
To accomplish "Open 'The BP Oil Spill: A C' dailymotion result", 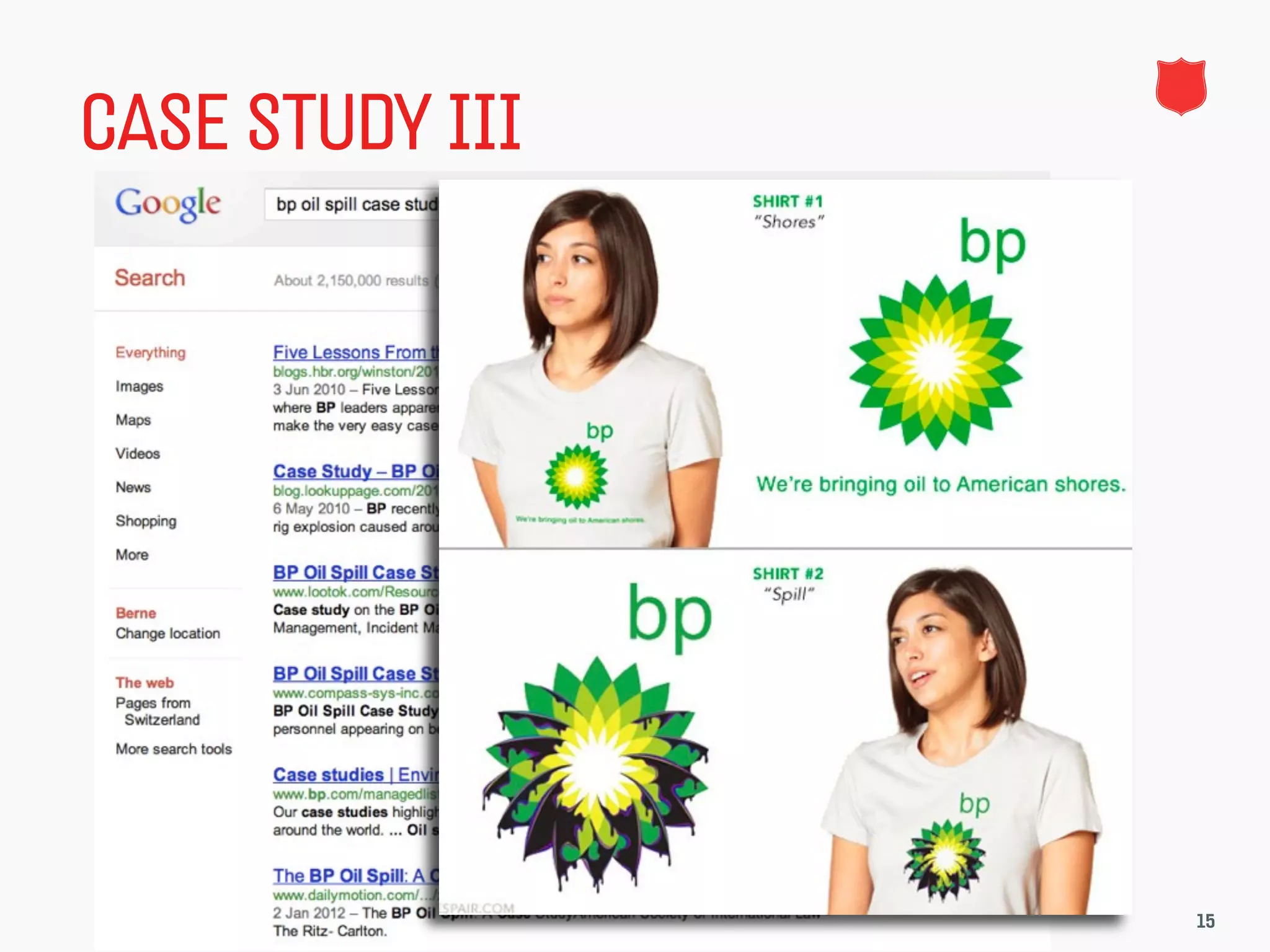I will tap(356, 875).
